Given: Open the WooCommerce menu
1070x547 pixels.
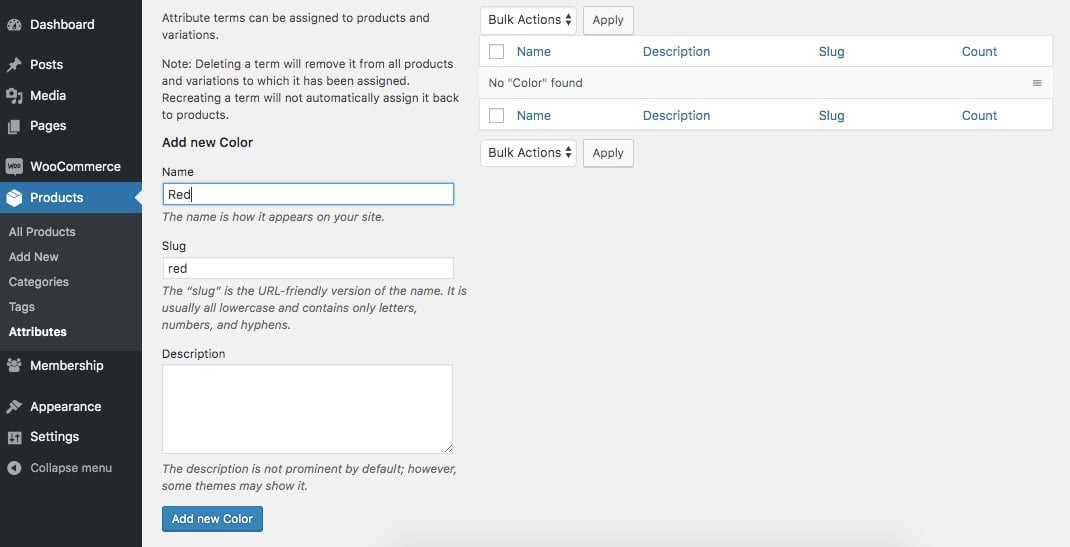Looking at the screenshot, I should [75, 166].
